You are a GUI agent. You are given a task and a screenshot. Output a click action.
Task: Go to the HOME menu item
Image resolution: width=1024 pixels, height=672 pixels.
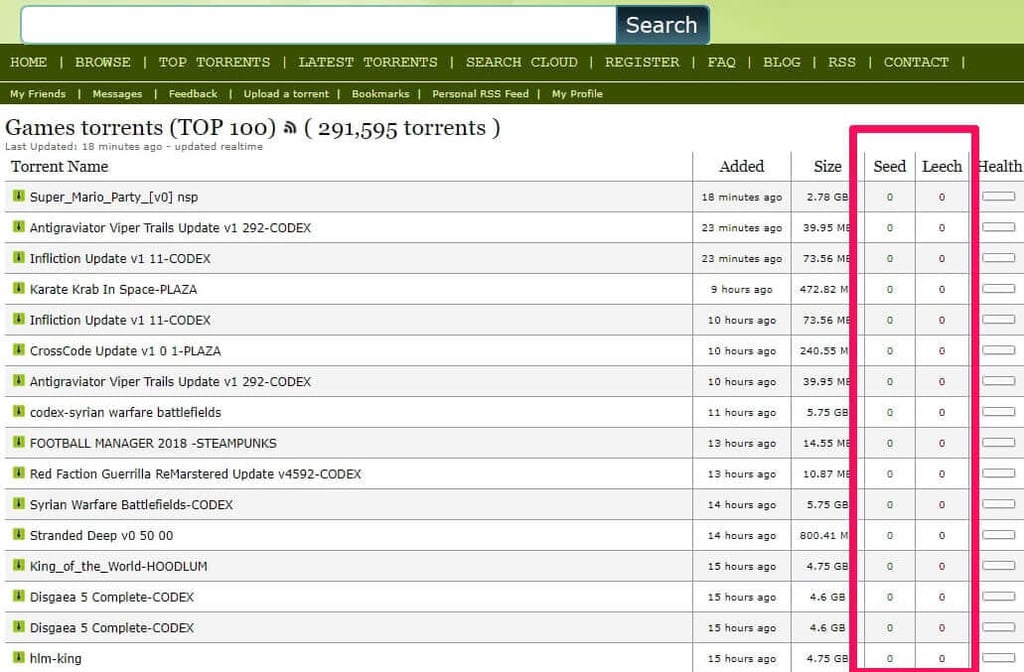pos(28,62)
